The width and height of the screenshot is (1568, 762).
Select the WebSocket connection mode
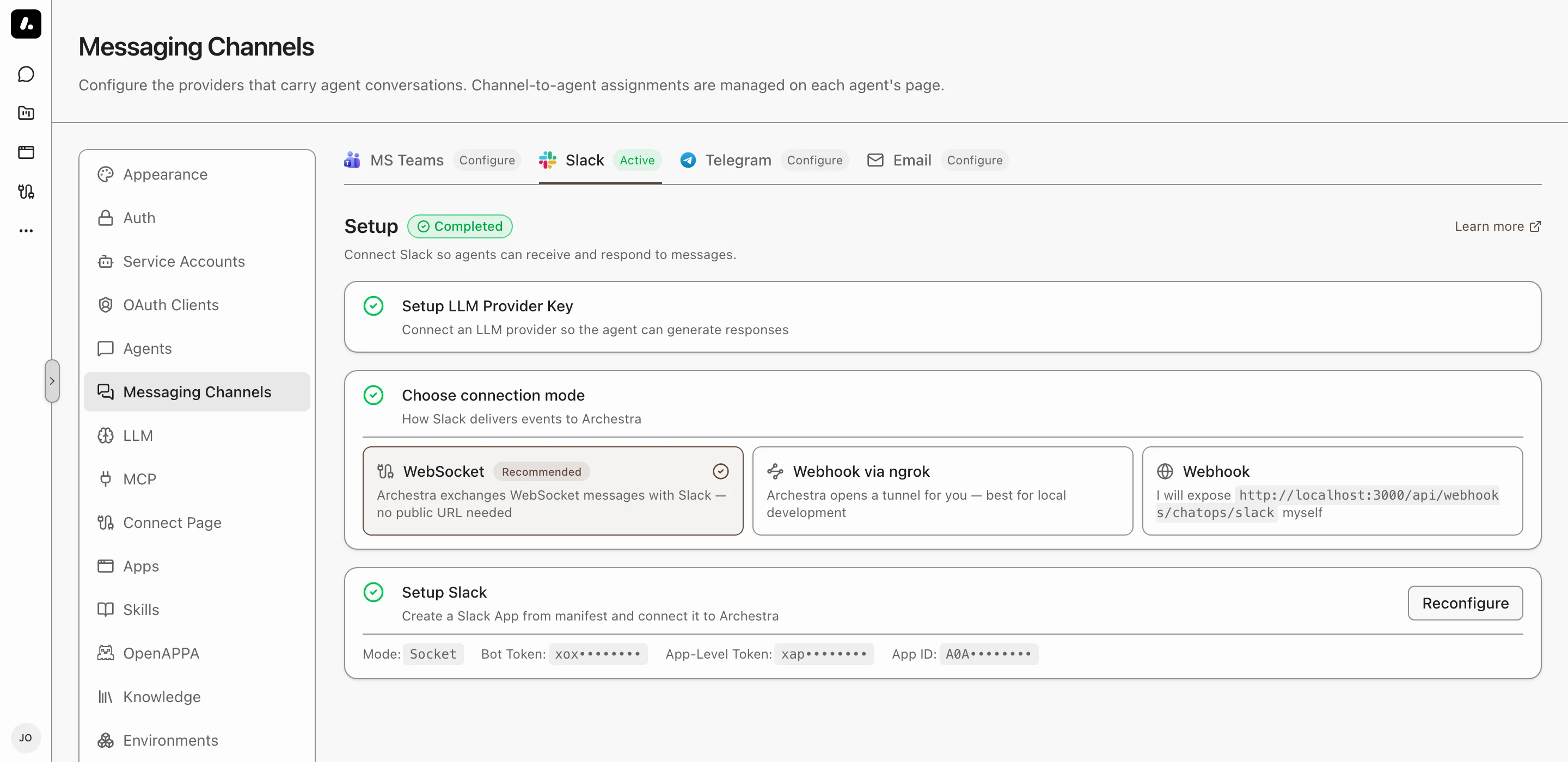[x=553, y=491]
